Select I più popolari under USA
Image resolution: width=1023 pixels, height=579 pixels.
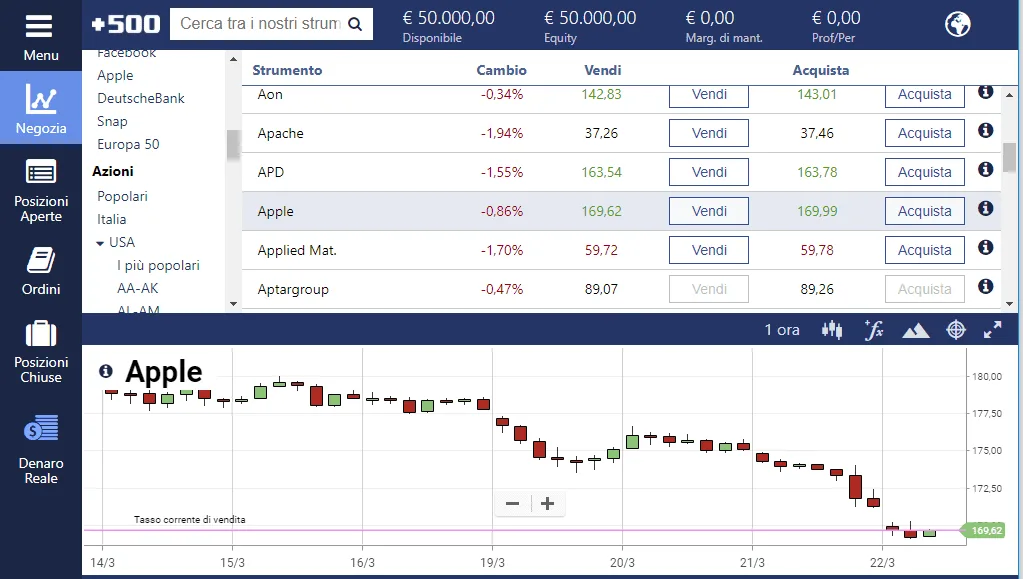pos(159,266)
